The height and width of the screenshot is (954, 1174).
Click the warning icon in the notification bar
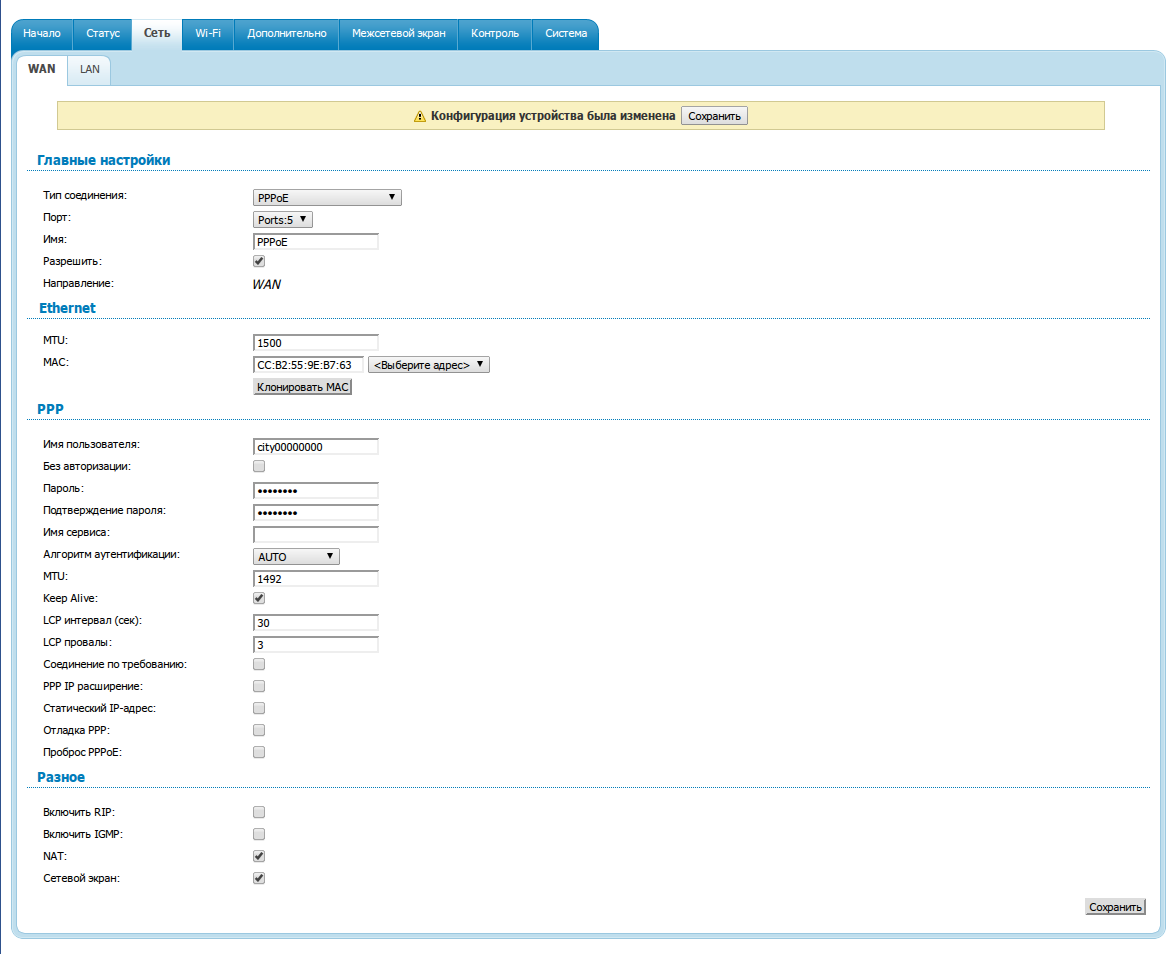click(420, 117)
